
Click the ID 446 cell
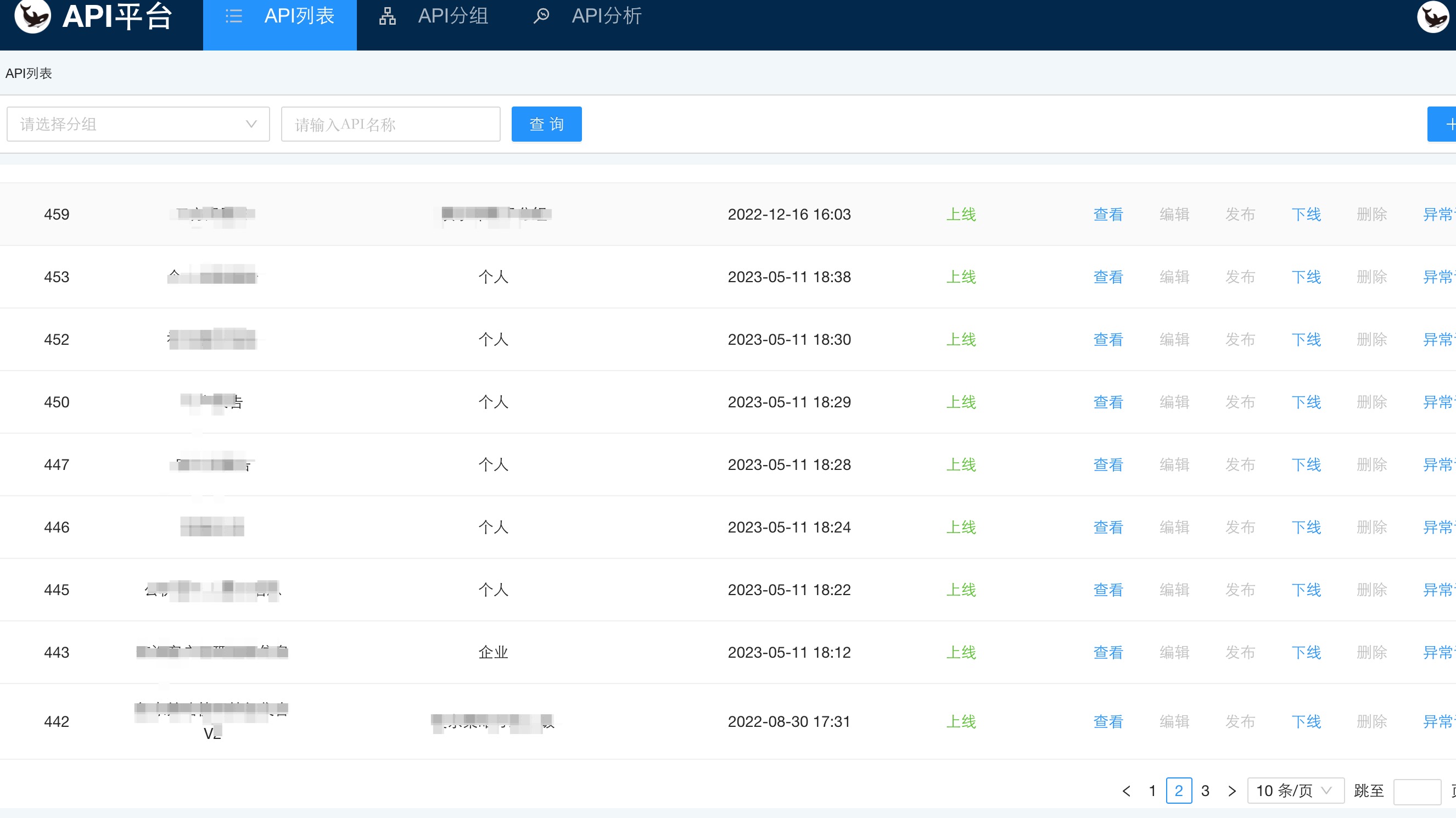coord(57,527)
